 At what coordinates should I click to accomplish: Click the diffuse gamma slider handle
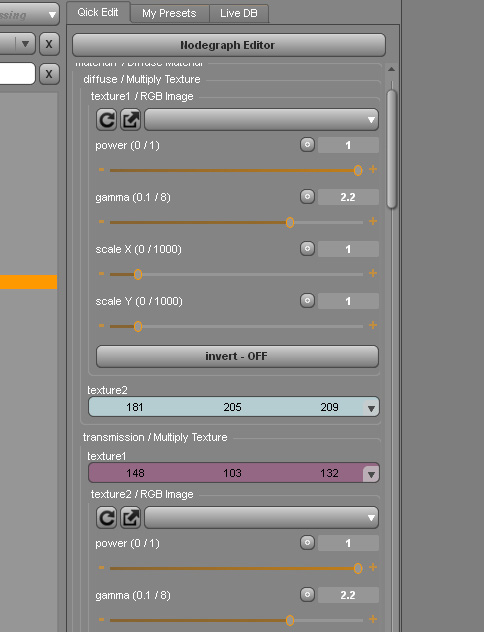290,222
